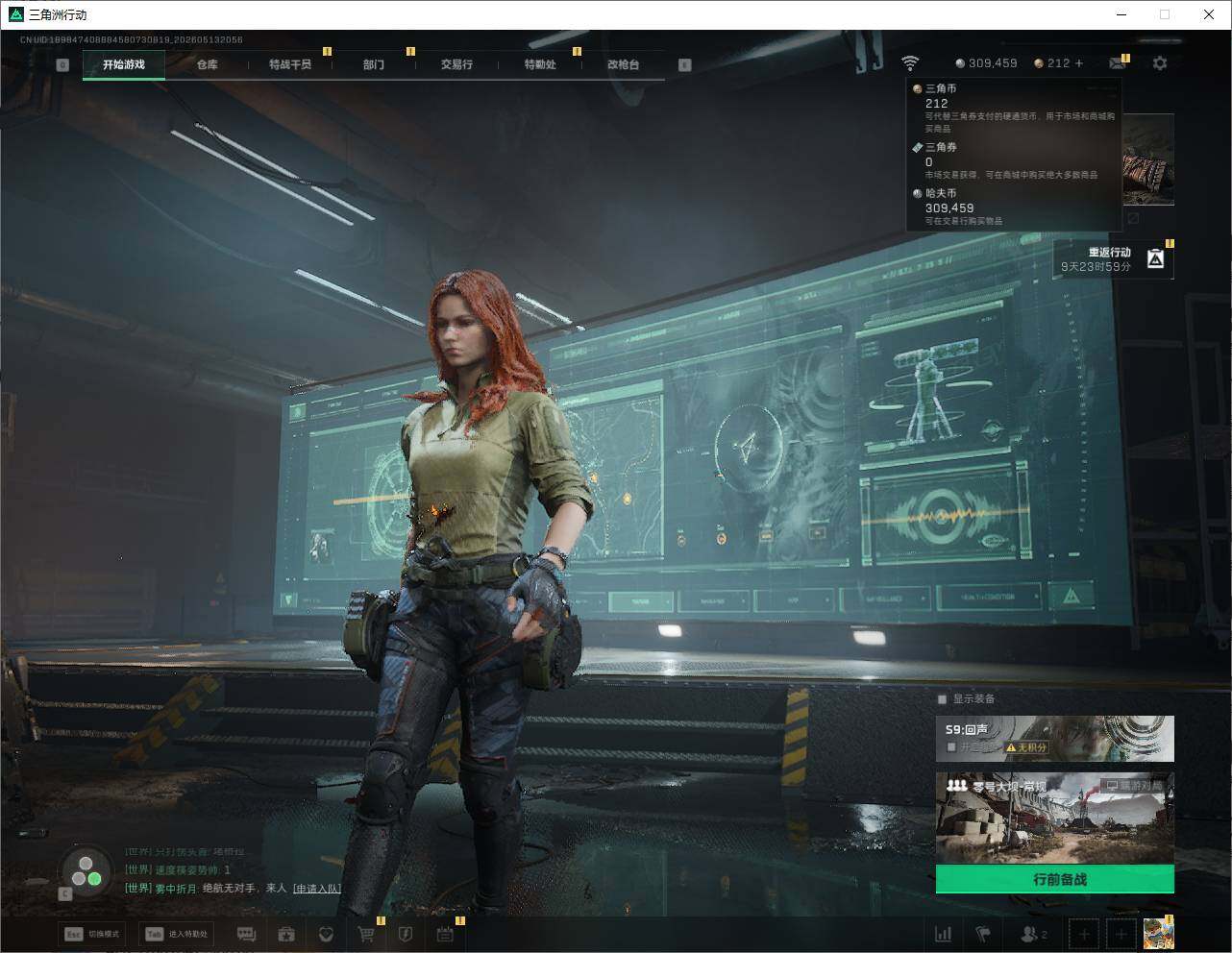Click the 行前备战 green button

pos(1055,879)
